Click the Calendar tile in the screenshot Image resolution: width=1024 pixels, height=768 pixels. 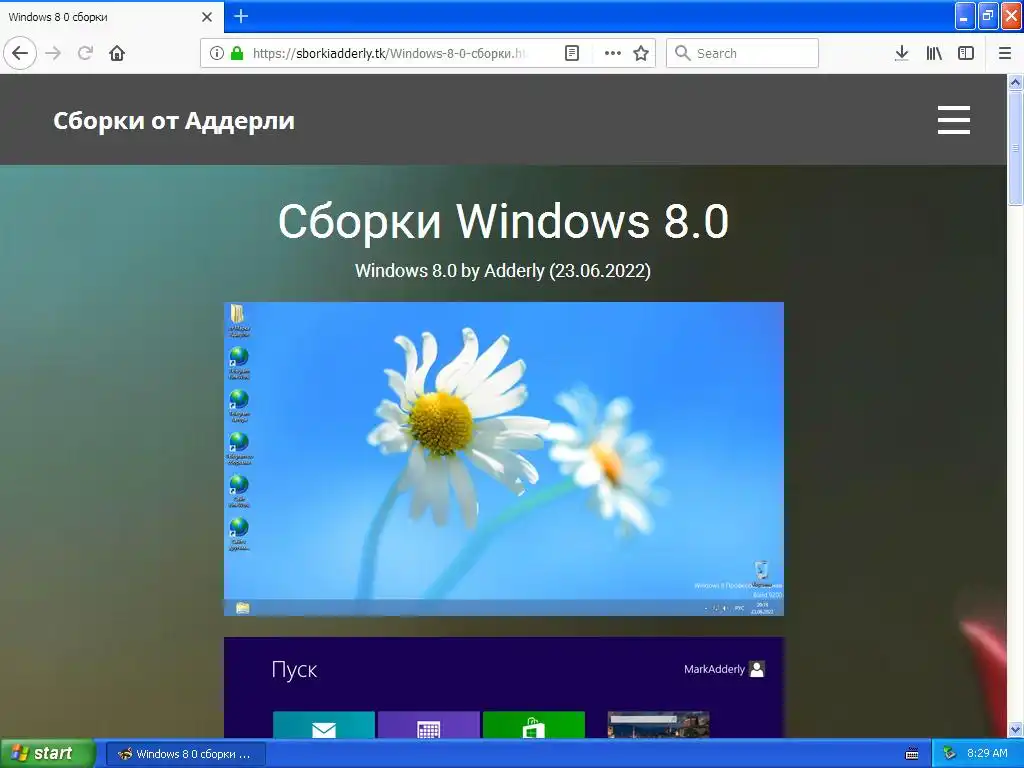click(x=428, y=725)
